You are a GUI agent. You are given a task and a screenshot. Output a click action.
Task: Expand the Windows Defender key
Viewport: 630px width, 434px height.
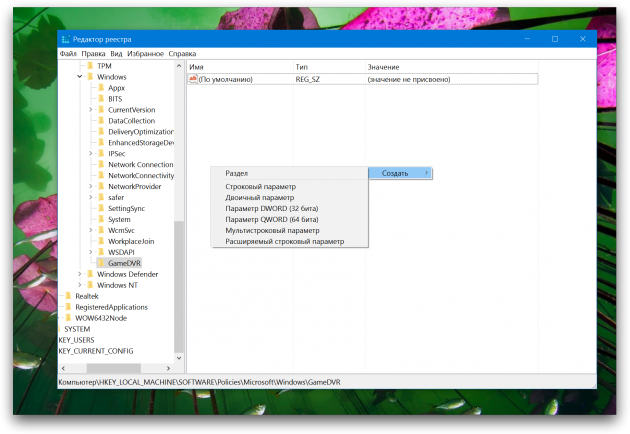coord(79,274)
